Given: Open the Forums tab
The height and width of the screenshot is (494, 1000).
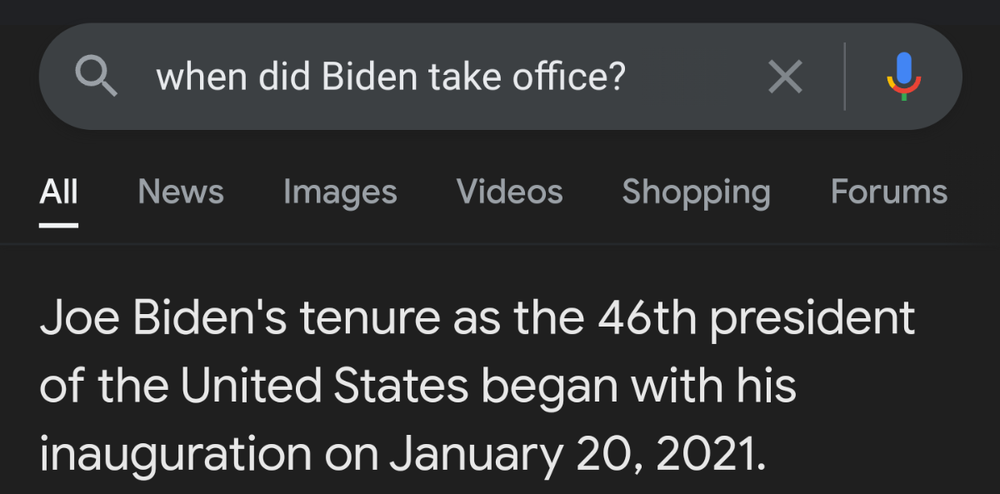Looking at the screenshot, I should click(x=888, y=191).
